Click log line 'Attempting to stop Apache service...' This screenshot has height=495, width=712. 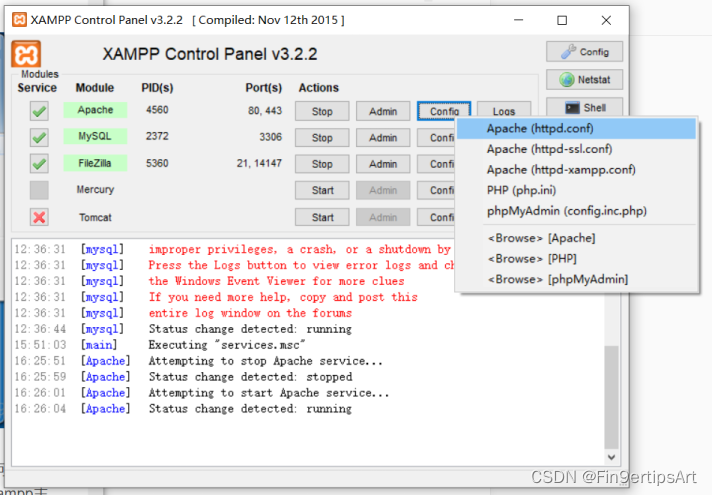[266, 361]
